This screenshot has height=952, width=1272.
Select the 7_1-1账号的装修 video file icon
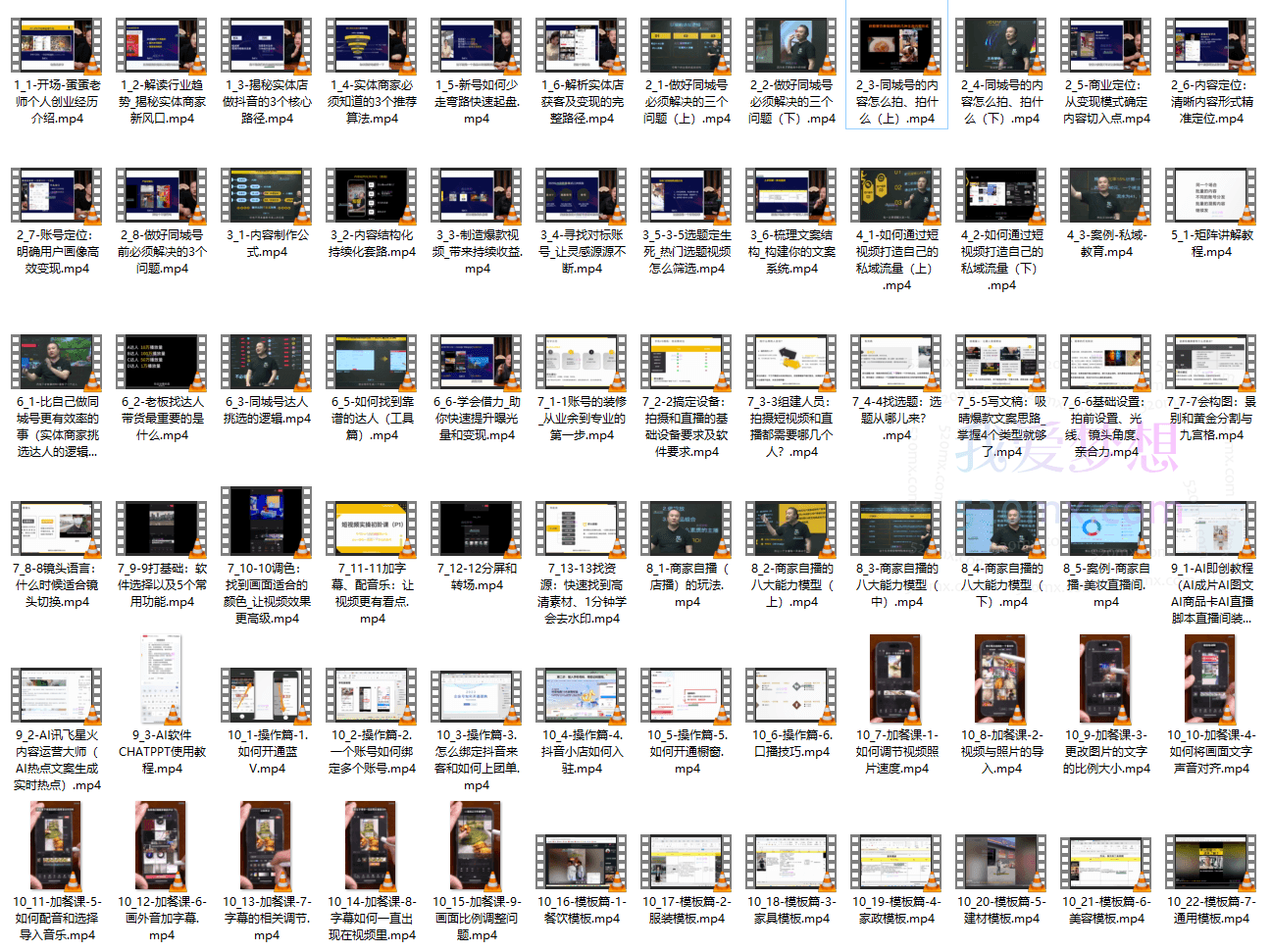point(582,363)
